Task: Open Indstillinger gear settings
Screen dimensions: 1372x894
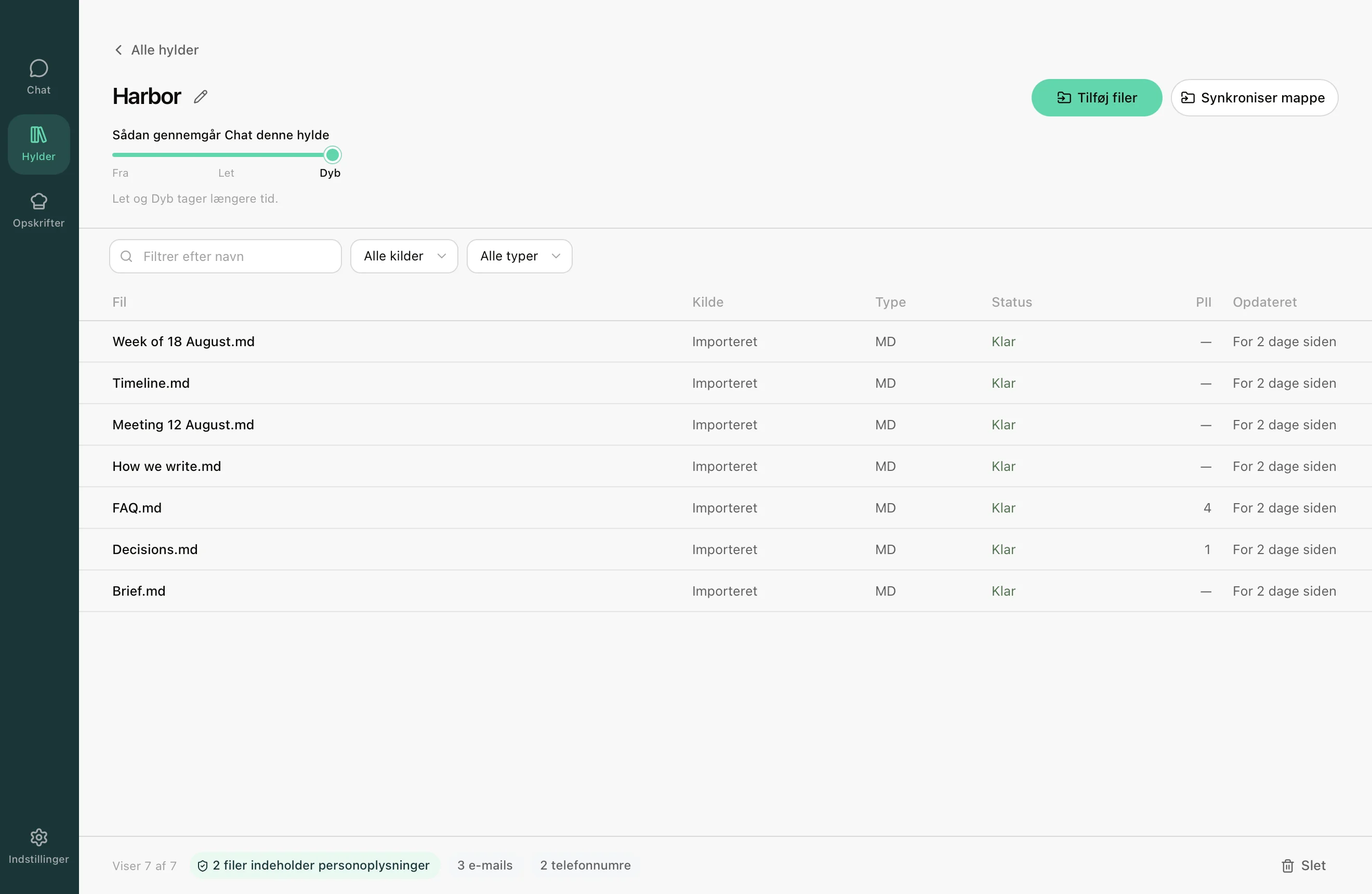Action: pos(38,837)
